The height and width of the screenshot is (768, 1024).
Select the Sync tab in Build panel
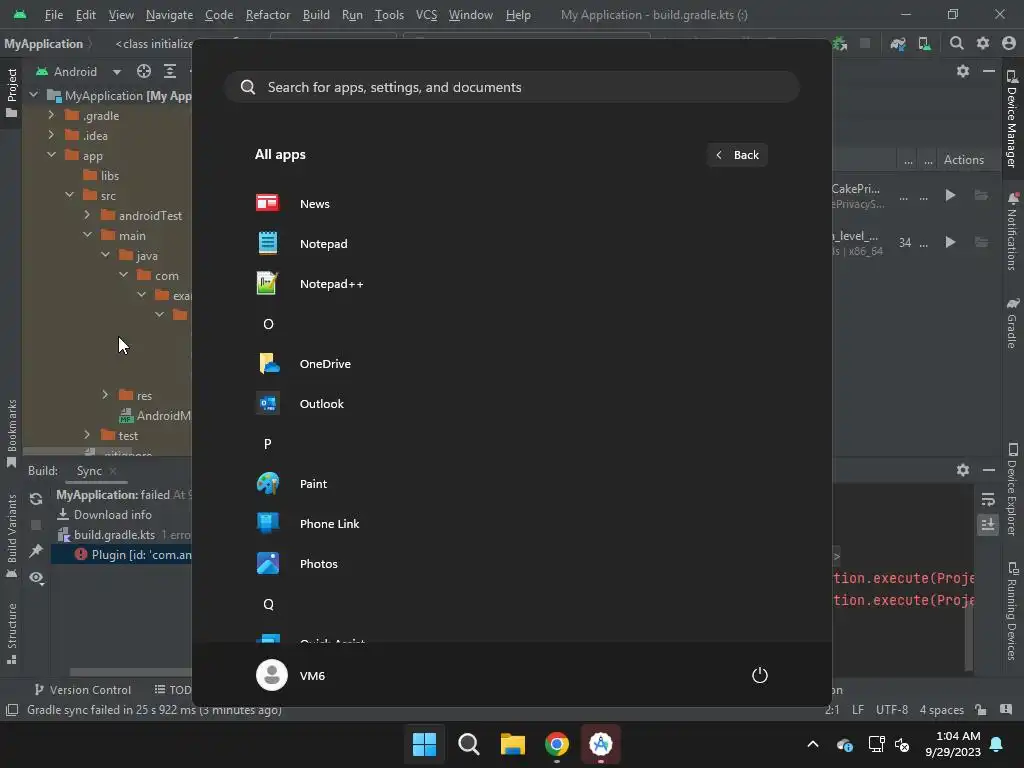pos(89,471)
